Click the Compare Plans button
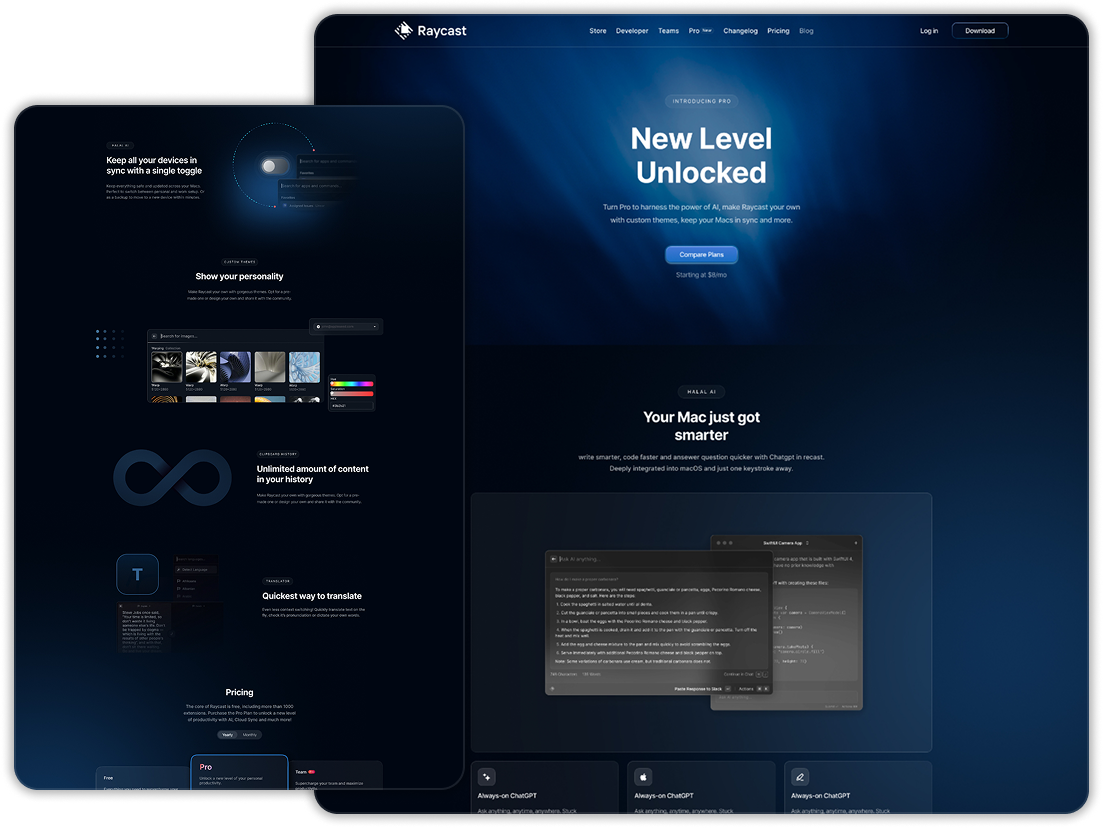Viewport: 1103px width, 828px height. point(701,255)
